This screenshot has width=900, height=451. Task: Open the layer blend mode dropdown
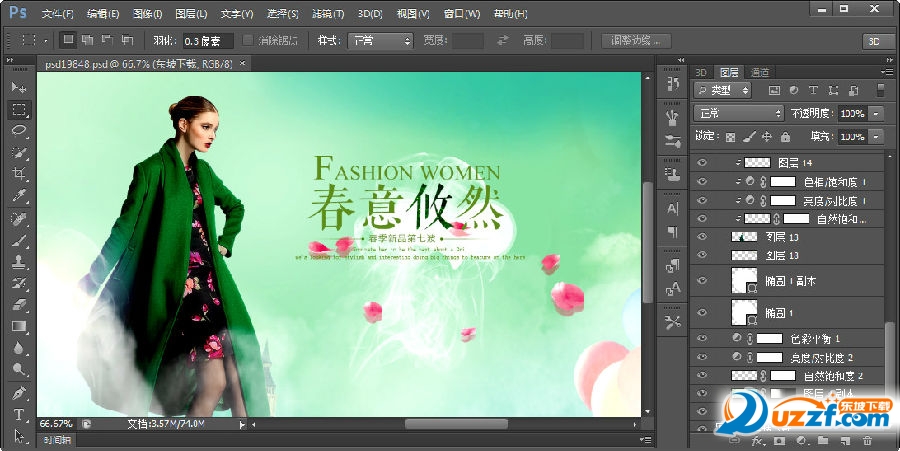738,113
